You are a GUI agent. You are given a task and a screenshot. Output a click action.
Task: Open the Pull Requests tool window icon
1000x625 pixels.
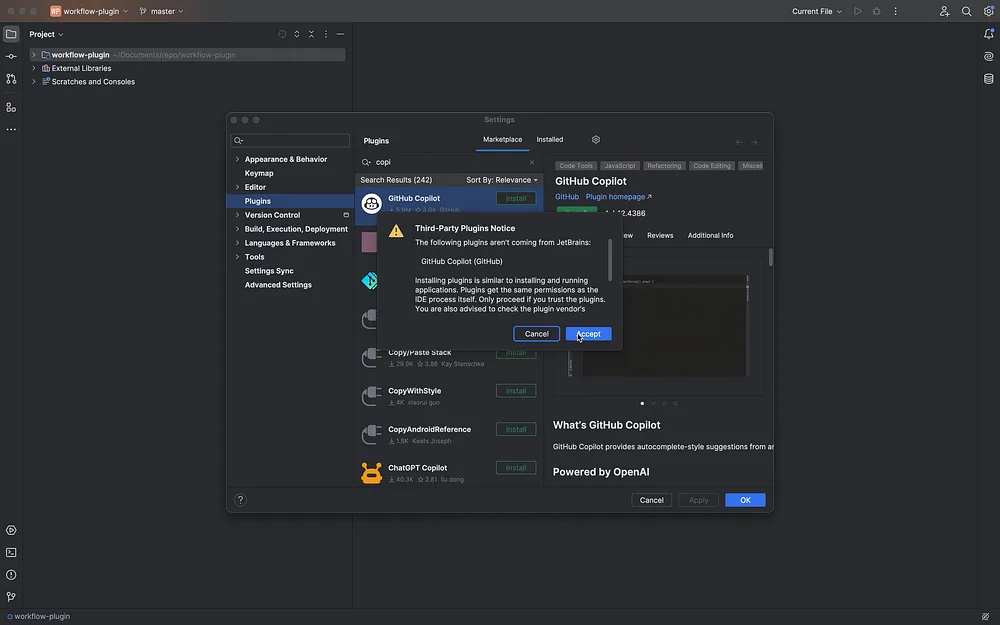(x=11, y=79)
